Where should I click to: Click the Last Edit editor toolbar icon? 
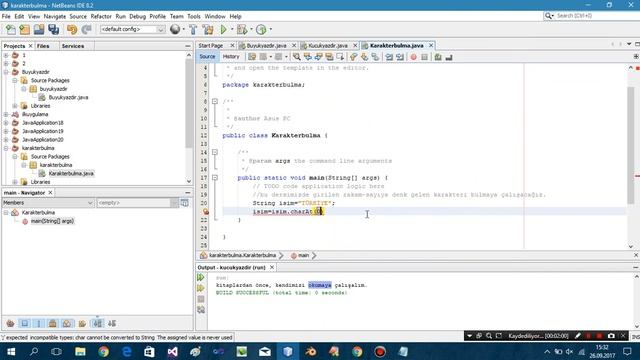coord(252,57)
